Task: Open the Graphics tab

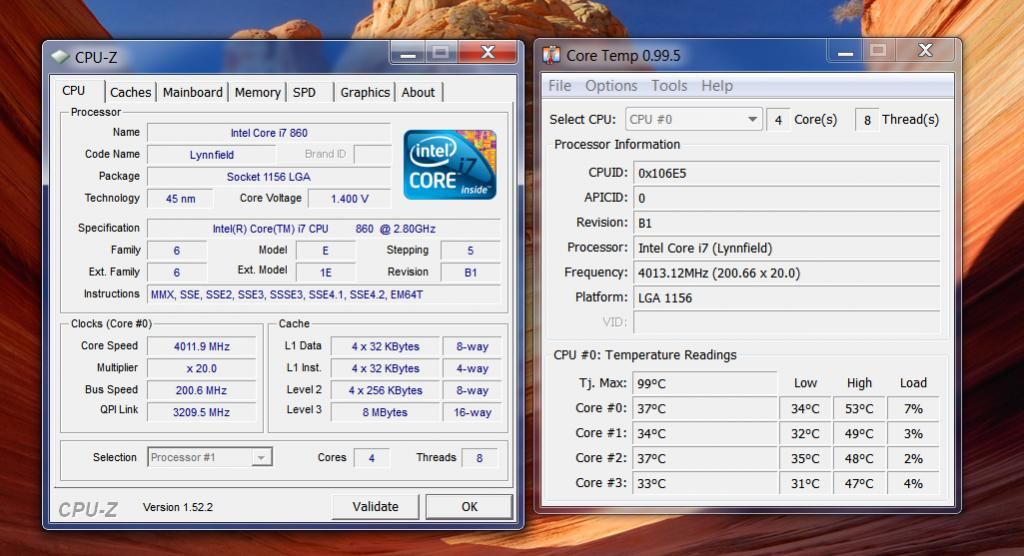Action: pos(365,92)
